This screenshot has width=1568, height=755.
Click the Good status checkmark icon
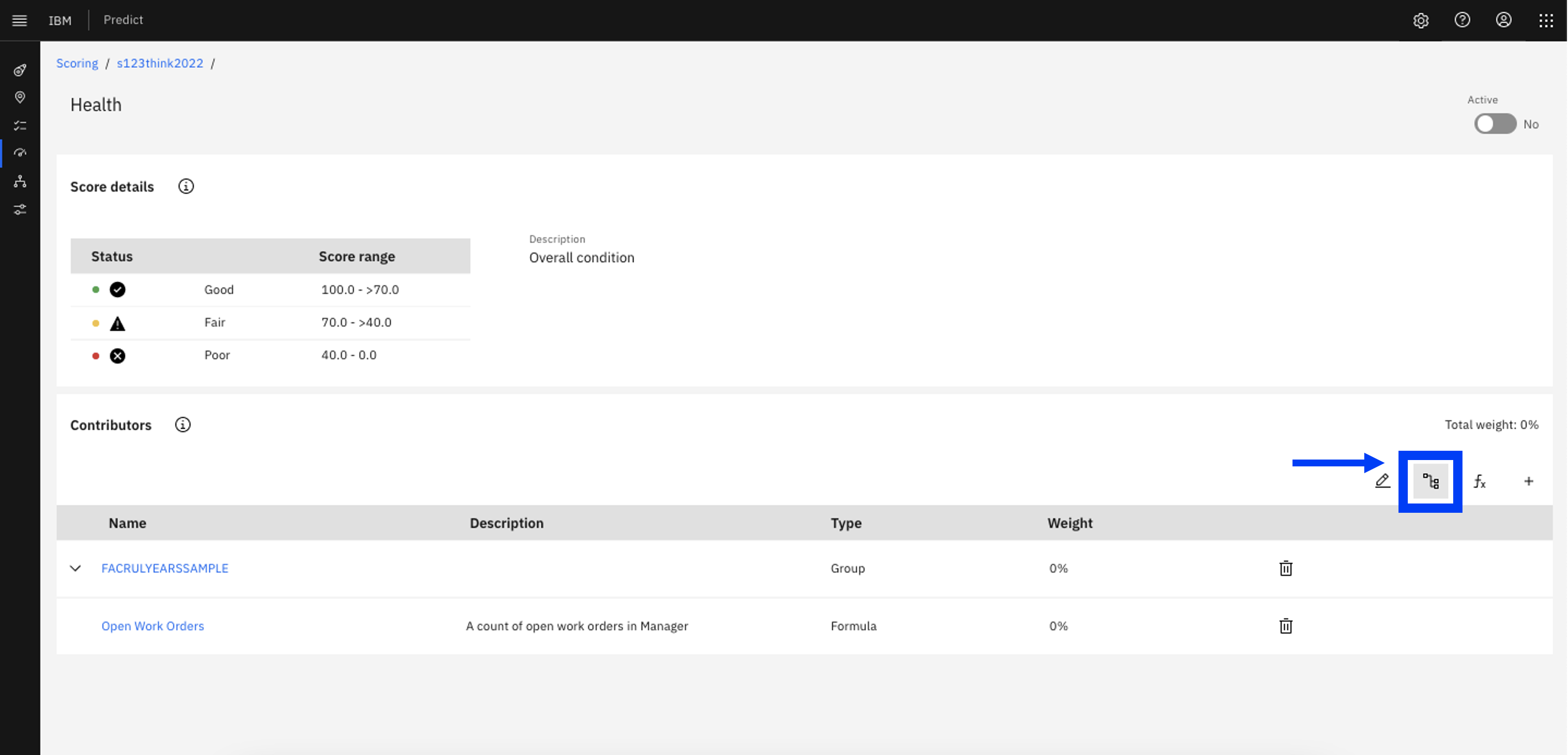tap(118, 290)
